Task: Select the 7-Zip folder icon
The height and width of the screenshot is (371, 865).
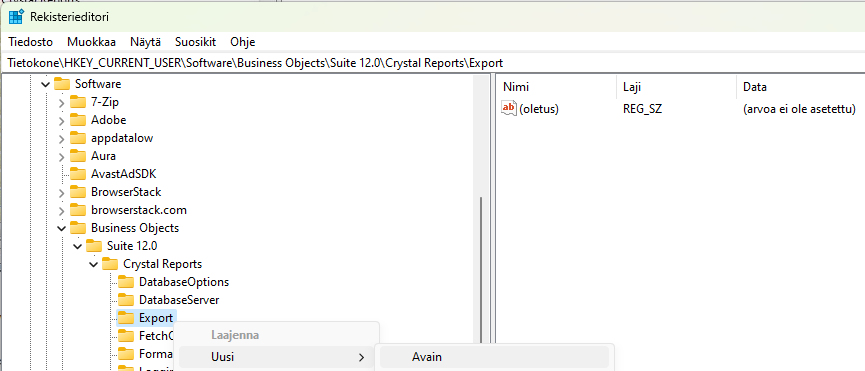Action: [x=78, y=102]
